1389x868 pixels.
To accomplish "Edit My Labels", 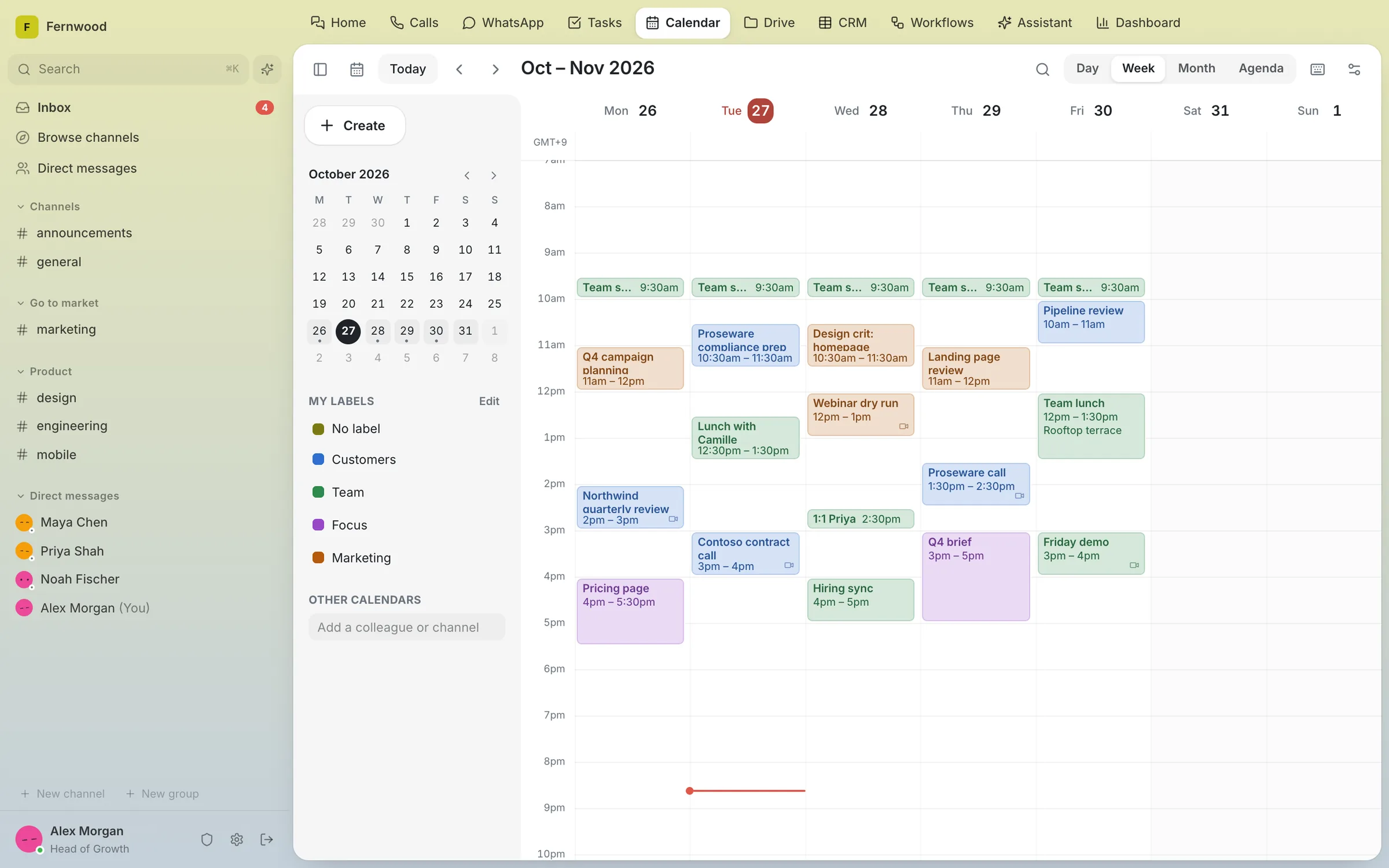I will click(x=489, y=401).
